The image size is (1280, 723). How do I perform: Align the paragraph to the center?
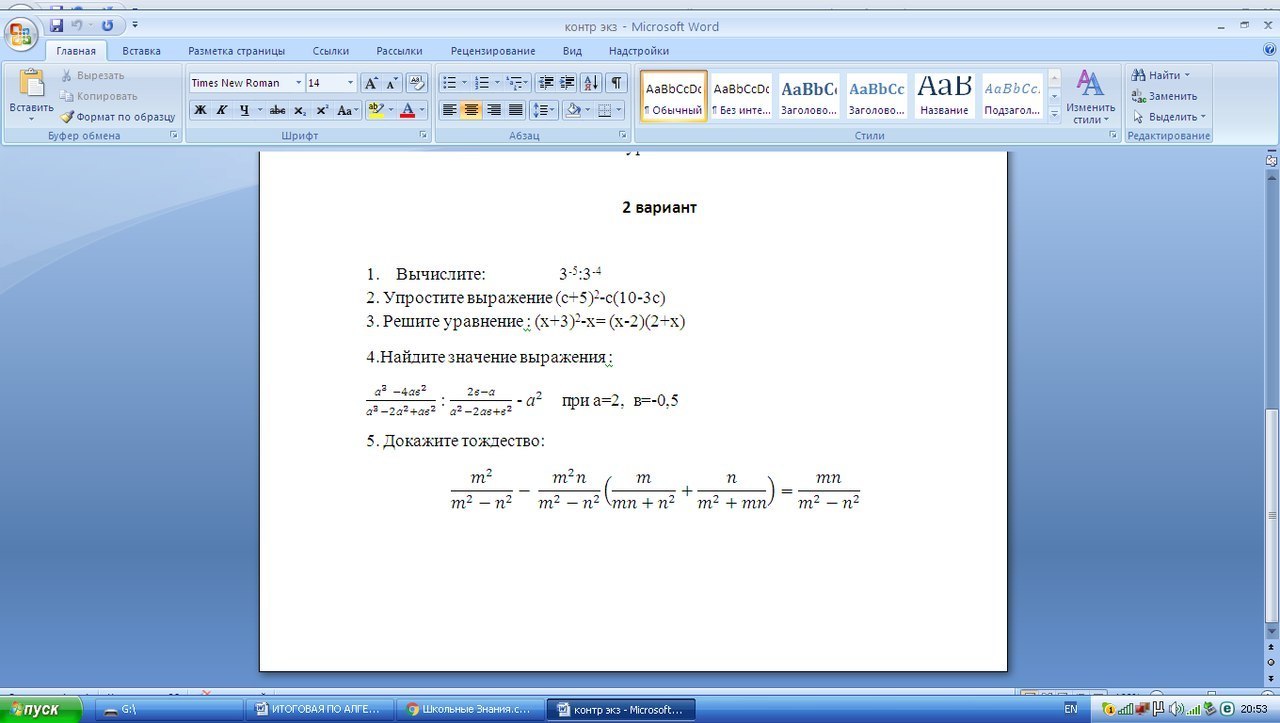(x=471, y=110)
